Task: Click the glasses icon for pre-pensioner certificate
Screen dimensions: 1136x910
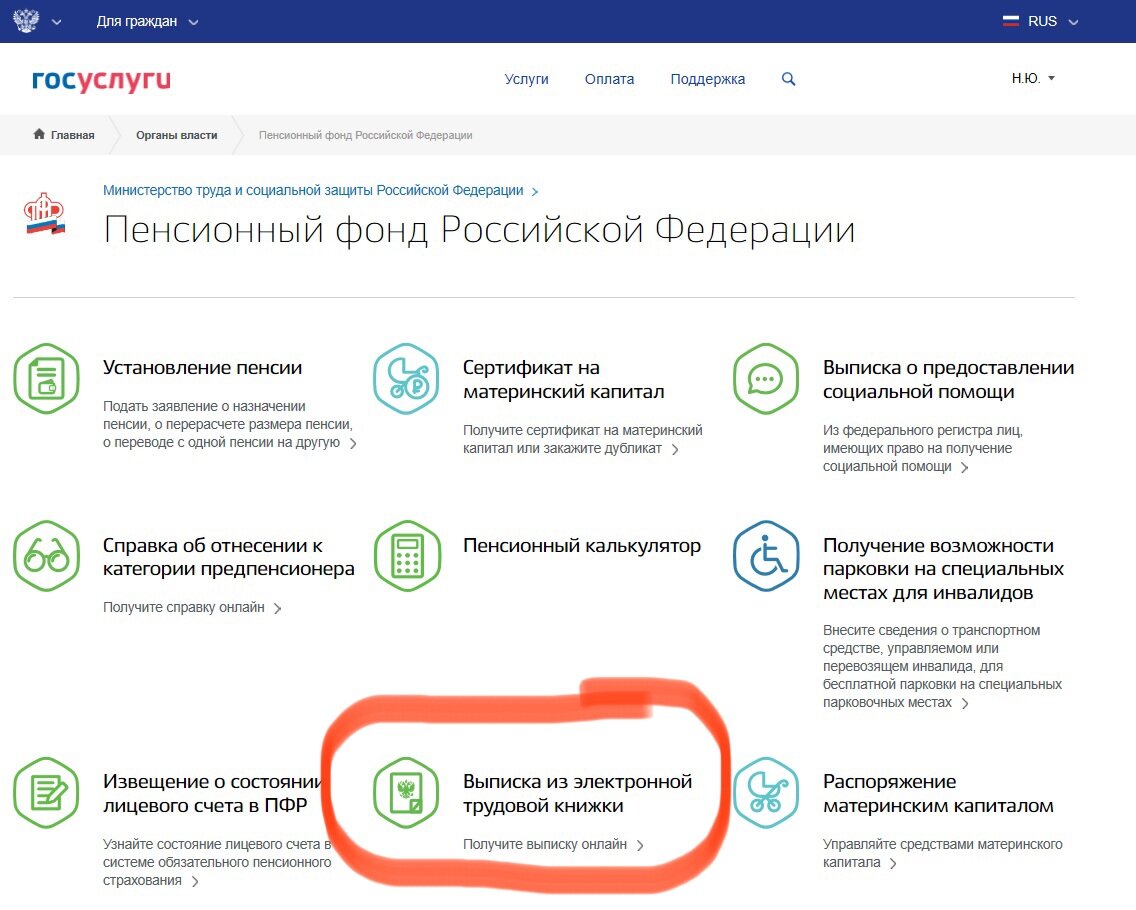Action: (46, 556)
